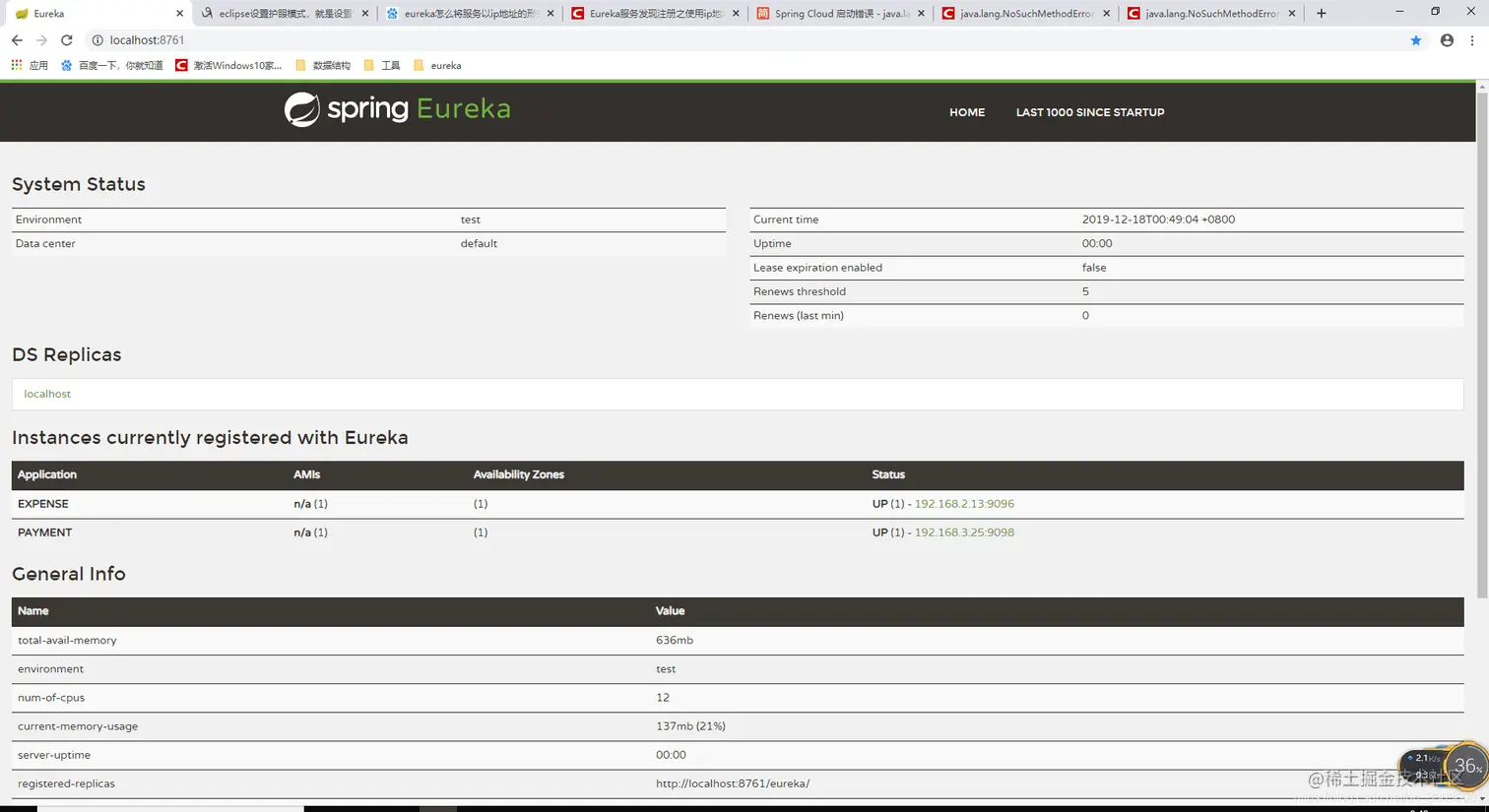
Task: Go back using the browser back arrow
Action: 17,40
